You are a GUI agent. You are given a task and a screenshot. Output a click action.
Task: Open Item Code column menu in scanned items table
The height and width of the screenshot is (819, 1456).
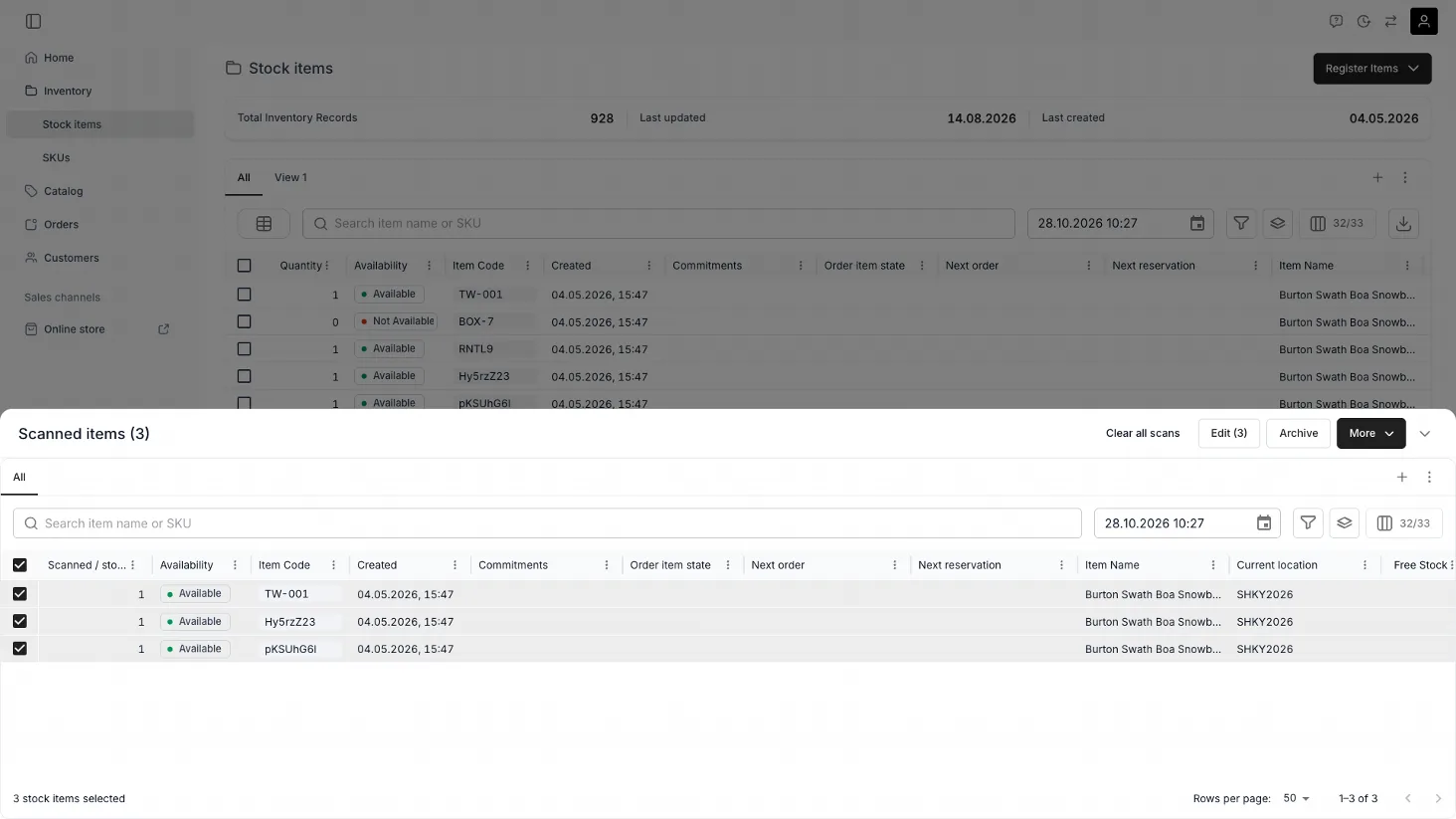click(x=334, y=565)
